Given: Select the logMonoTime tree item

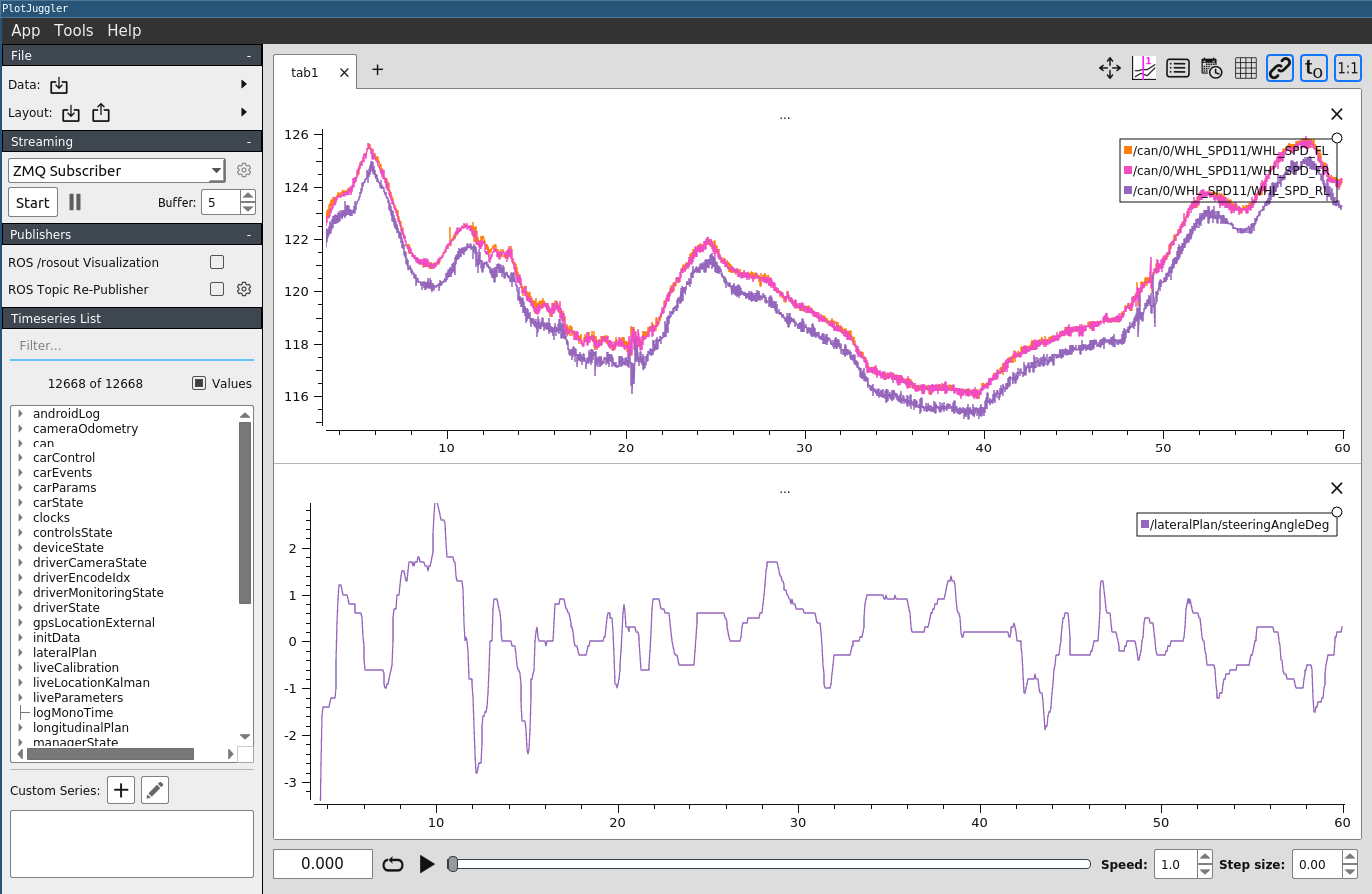Looking at the screenshot, I should tap(73, 712).
